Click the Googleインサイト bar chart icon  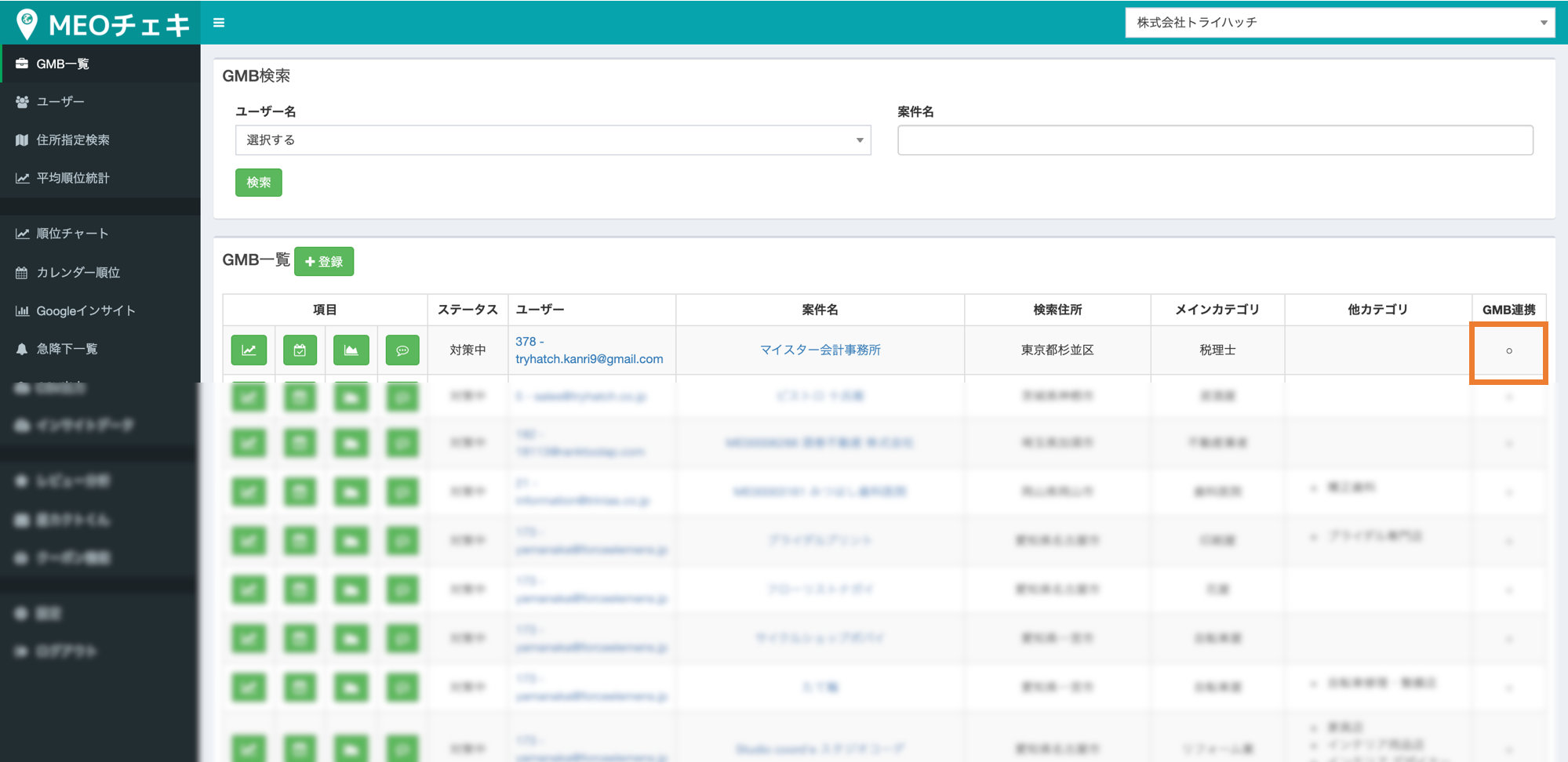[22, 310]
